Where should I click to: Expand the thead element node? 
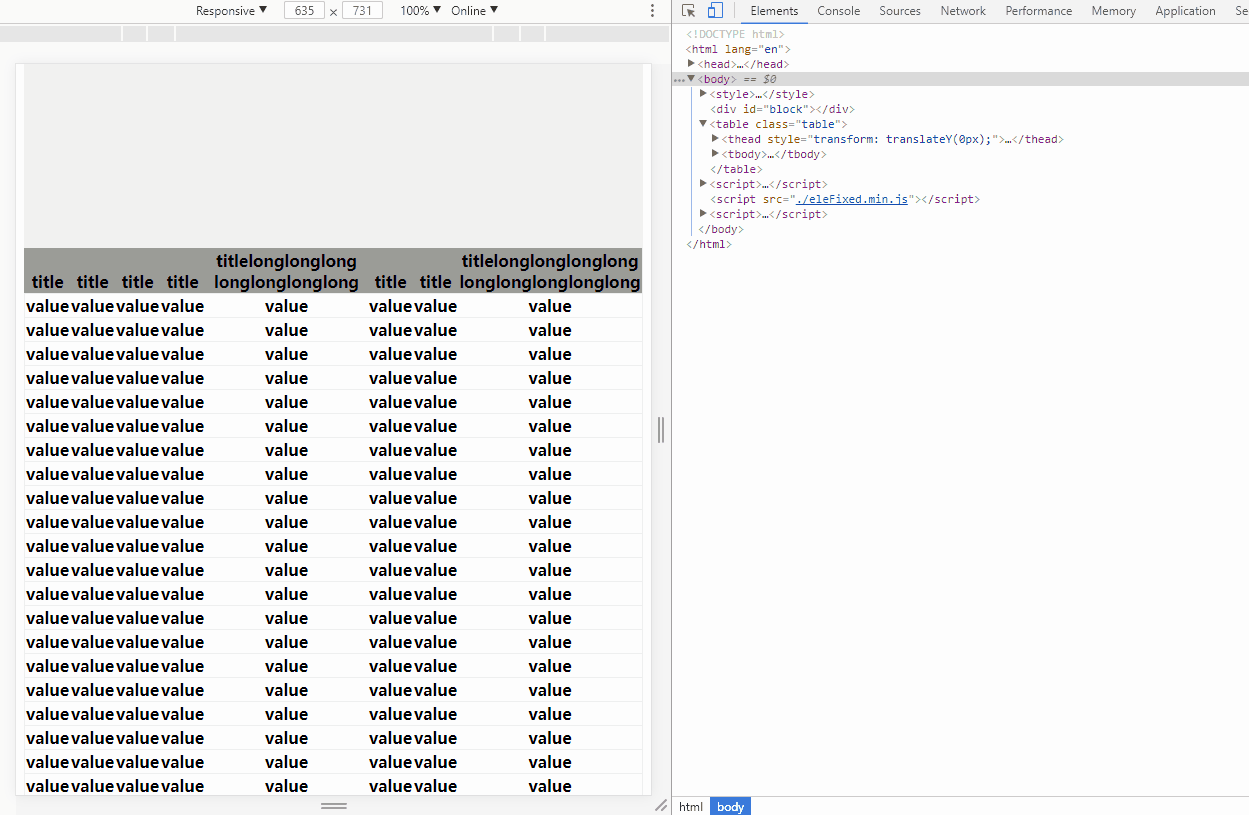(715, 139)
